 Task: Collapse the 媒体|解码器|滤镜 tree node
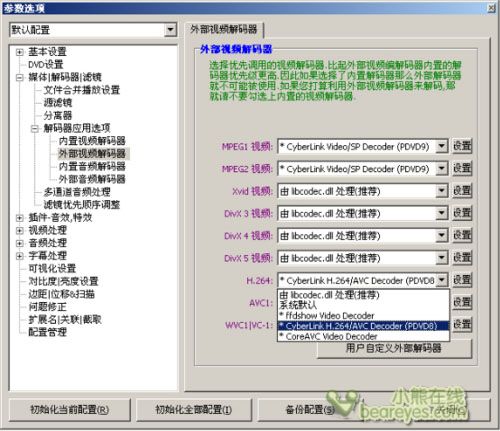19,78
